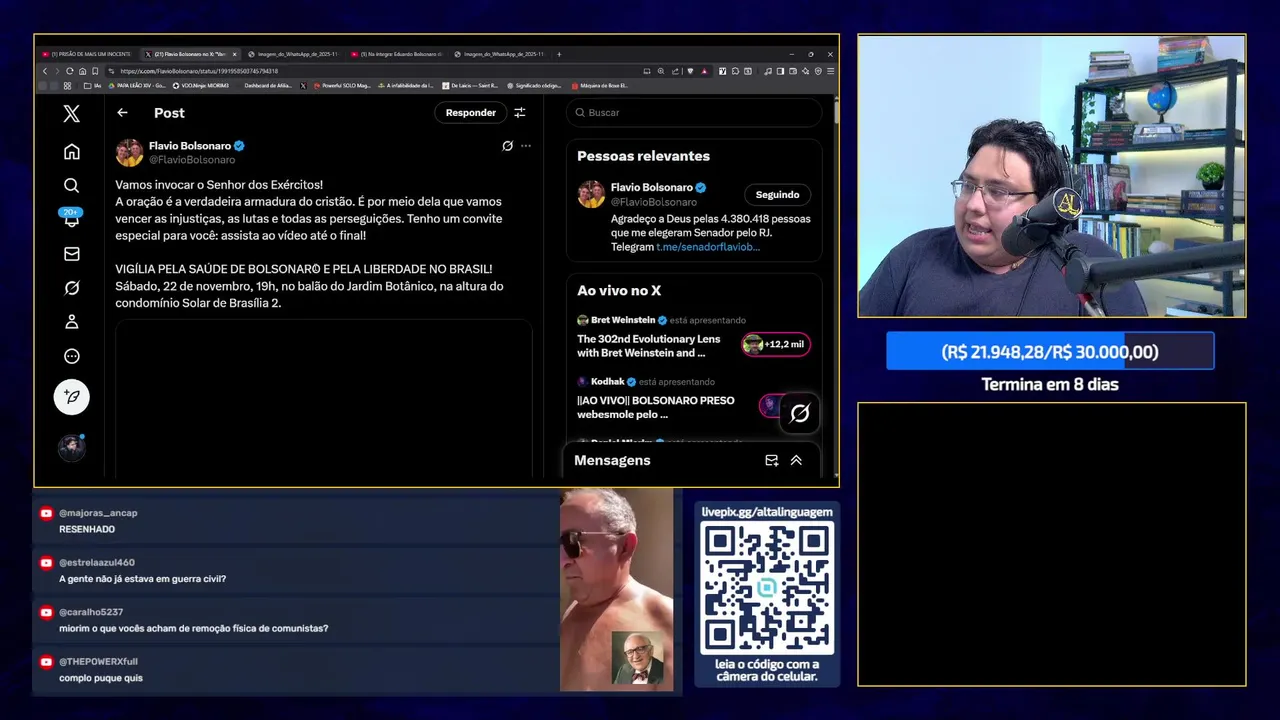Start a new message in Mensagens bar
The height and width of the screenshot is (720, 1280).
771,461
